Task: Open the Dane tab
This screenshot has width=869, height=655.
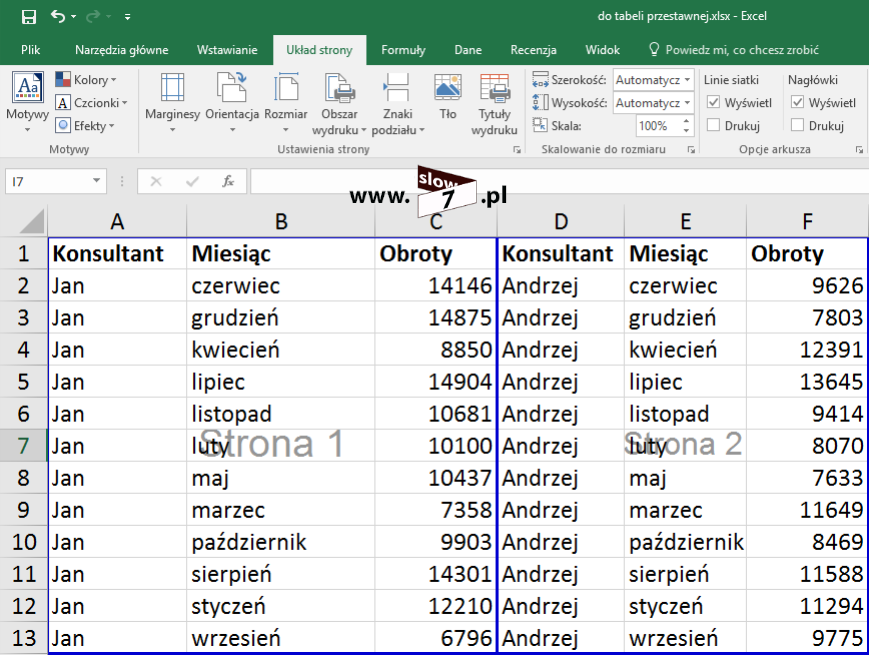Action: [468, 50]
